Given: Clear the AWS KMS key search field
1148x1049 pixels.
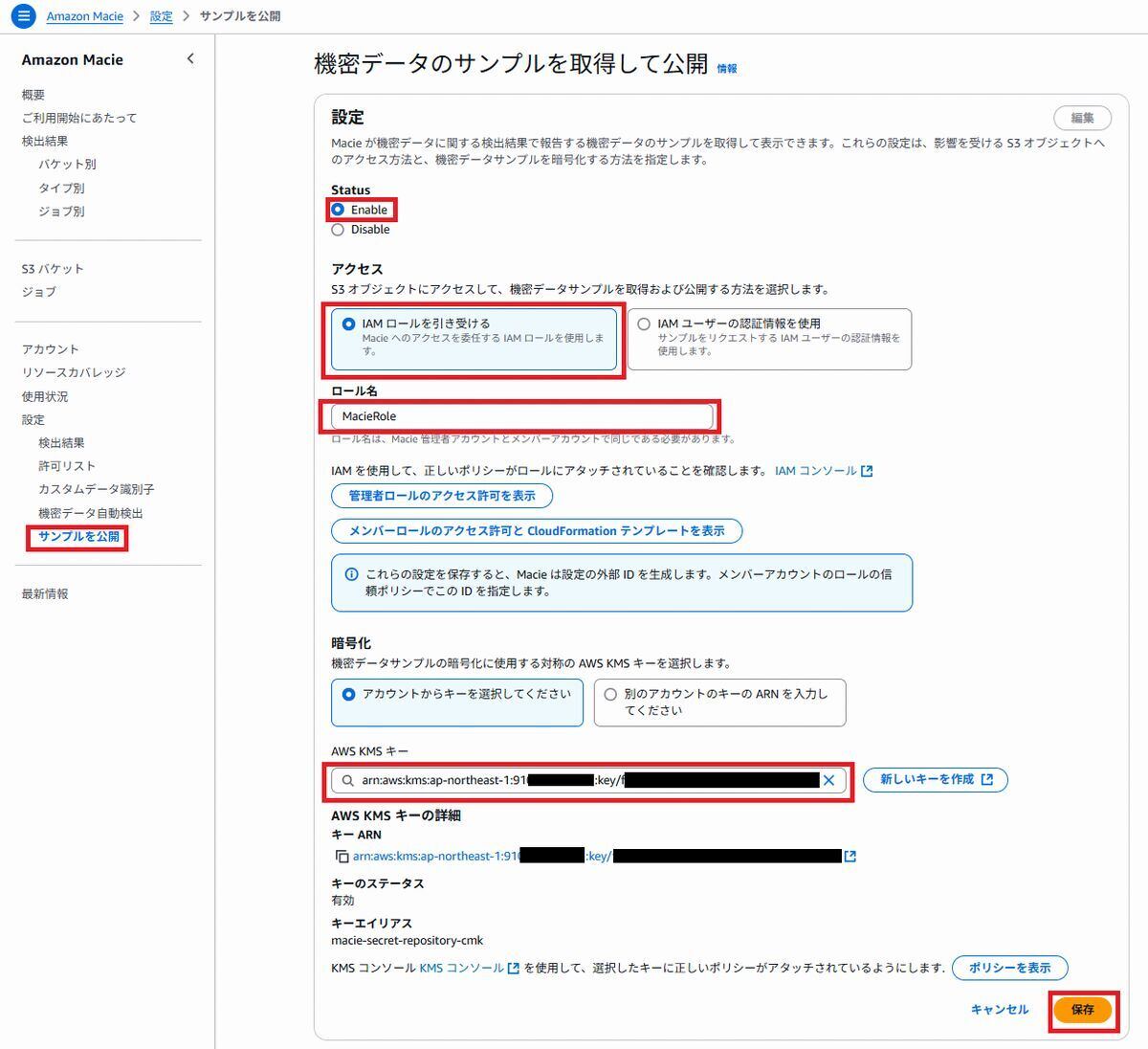Looking at the screenshot, I should 828,780.
